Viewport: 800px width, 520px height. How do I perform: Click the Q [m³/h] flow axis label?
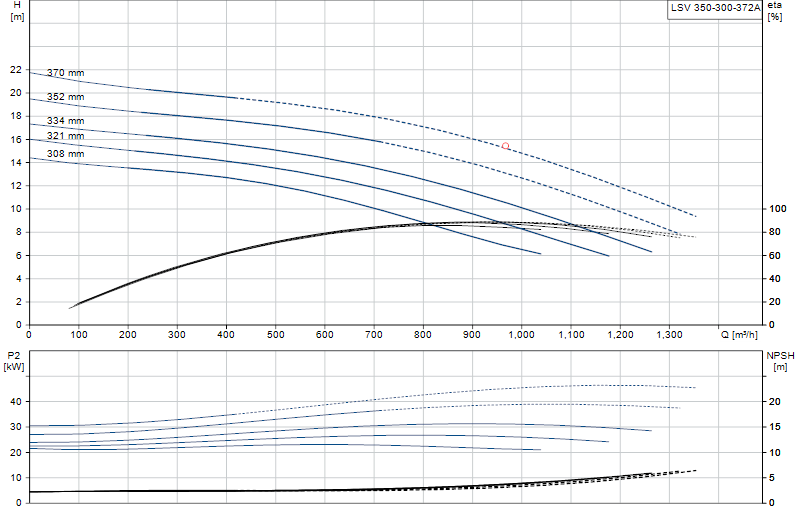739,335
